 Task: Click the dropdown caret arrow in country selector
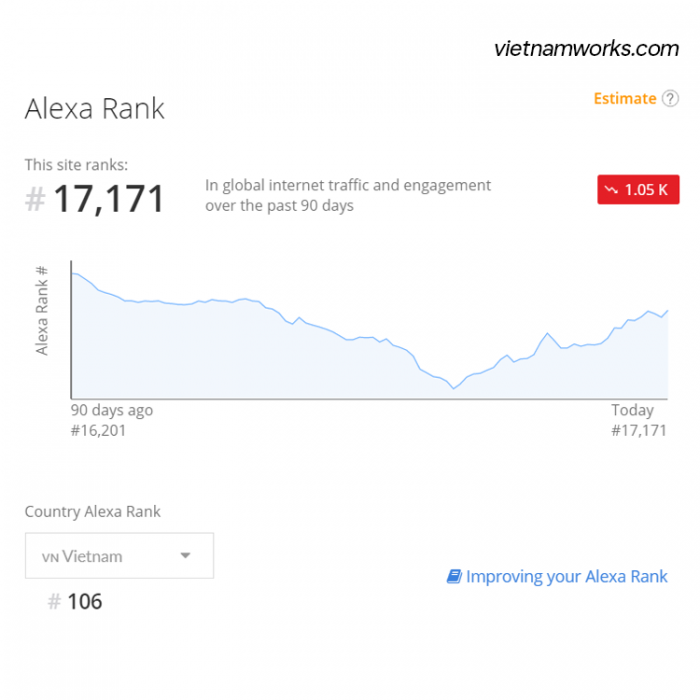185,556
